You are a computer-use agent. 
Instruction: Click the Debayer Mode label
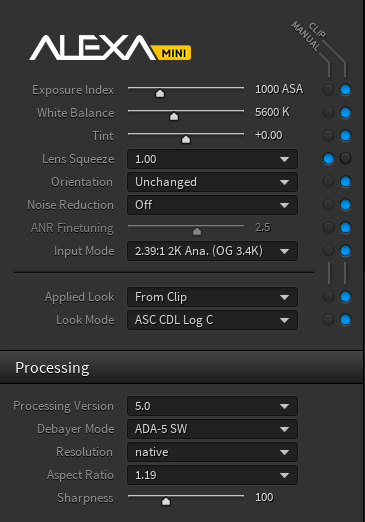tap(75, 429)
